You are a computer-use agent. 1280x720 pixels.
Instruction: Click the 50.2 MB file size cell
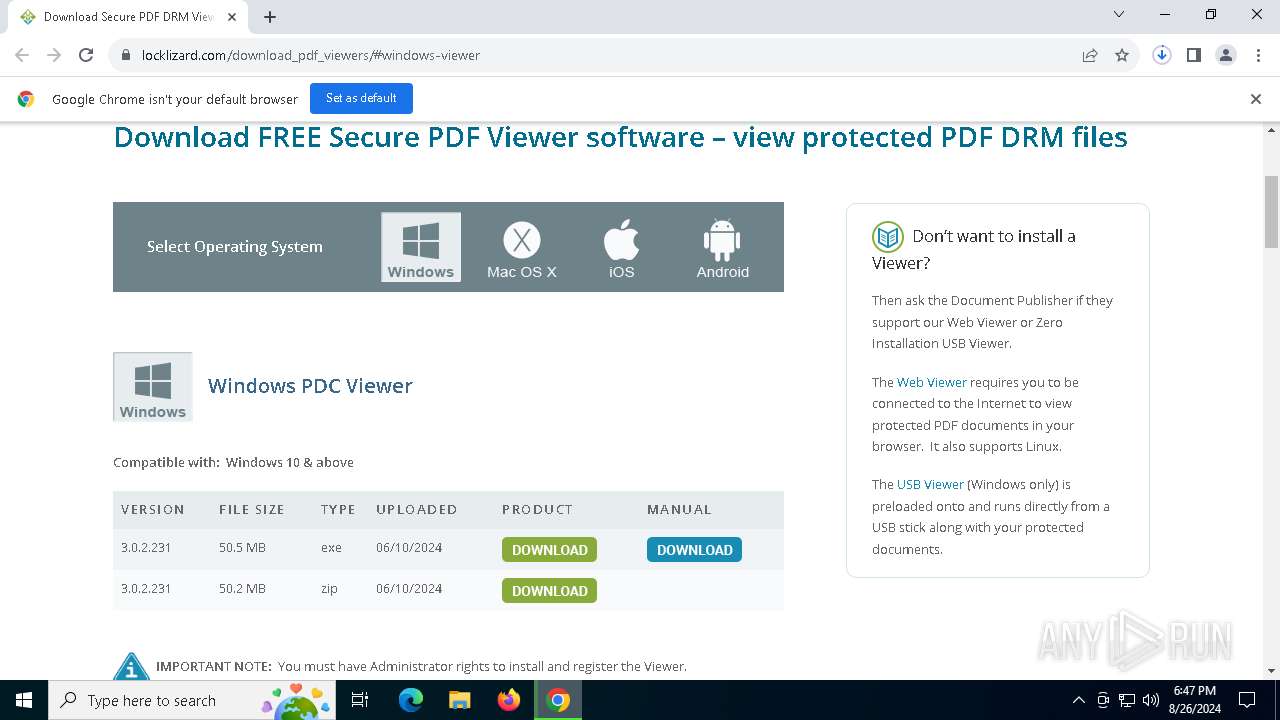pyautogui.click(x=242, y=589)
